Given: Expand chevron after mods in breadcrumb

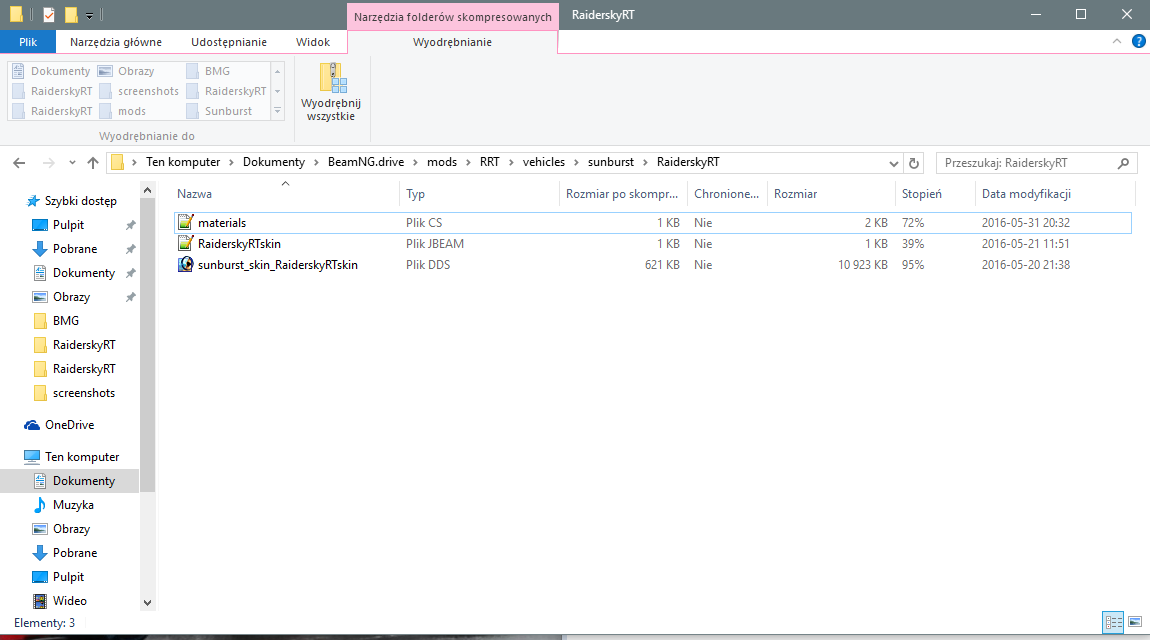Looking at the screenshot, I should [469, 163].
